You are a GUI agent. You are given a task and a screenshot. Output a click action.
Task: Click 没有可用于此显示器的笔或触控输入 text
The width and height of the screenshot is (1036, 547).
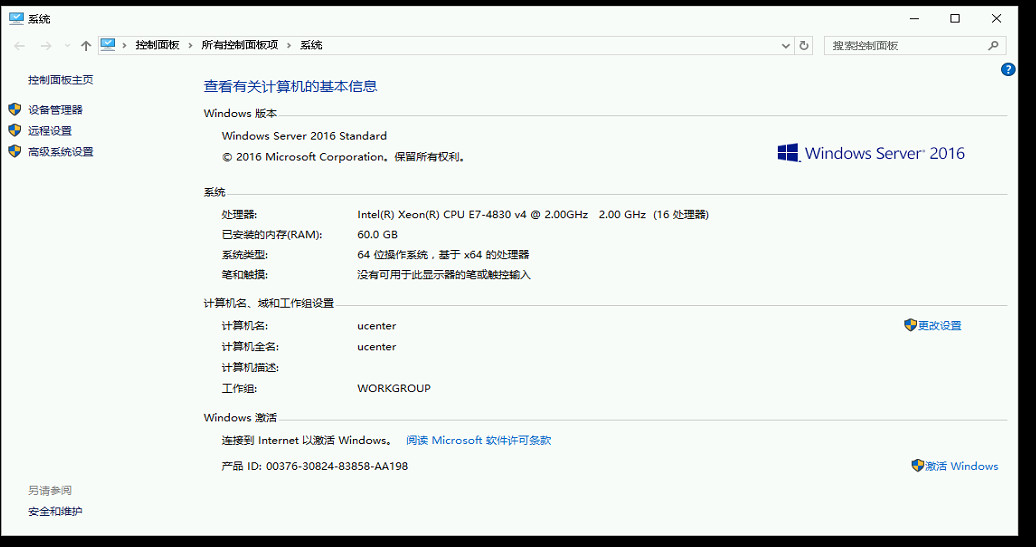[444, 275]
